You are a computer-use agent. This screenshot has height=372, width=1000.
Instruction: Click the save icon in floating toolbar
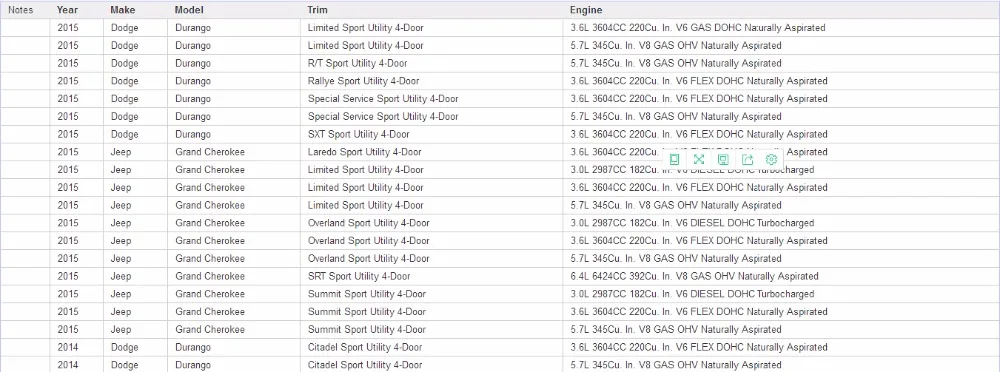(x=723, y=160)
